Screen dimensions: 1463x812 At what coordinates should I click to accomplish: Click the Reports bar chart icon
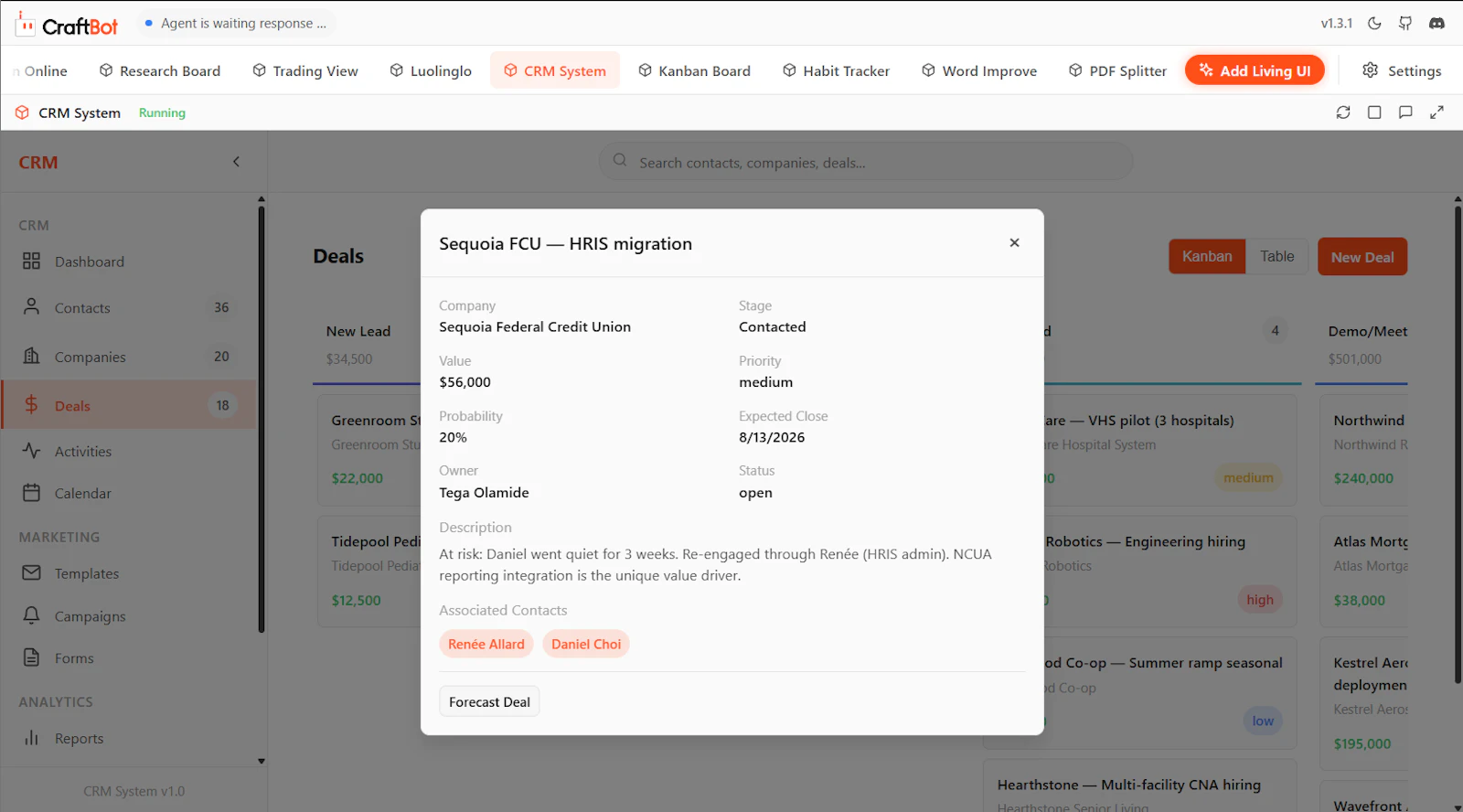[31, 737]
